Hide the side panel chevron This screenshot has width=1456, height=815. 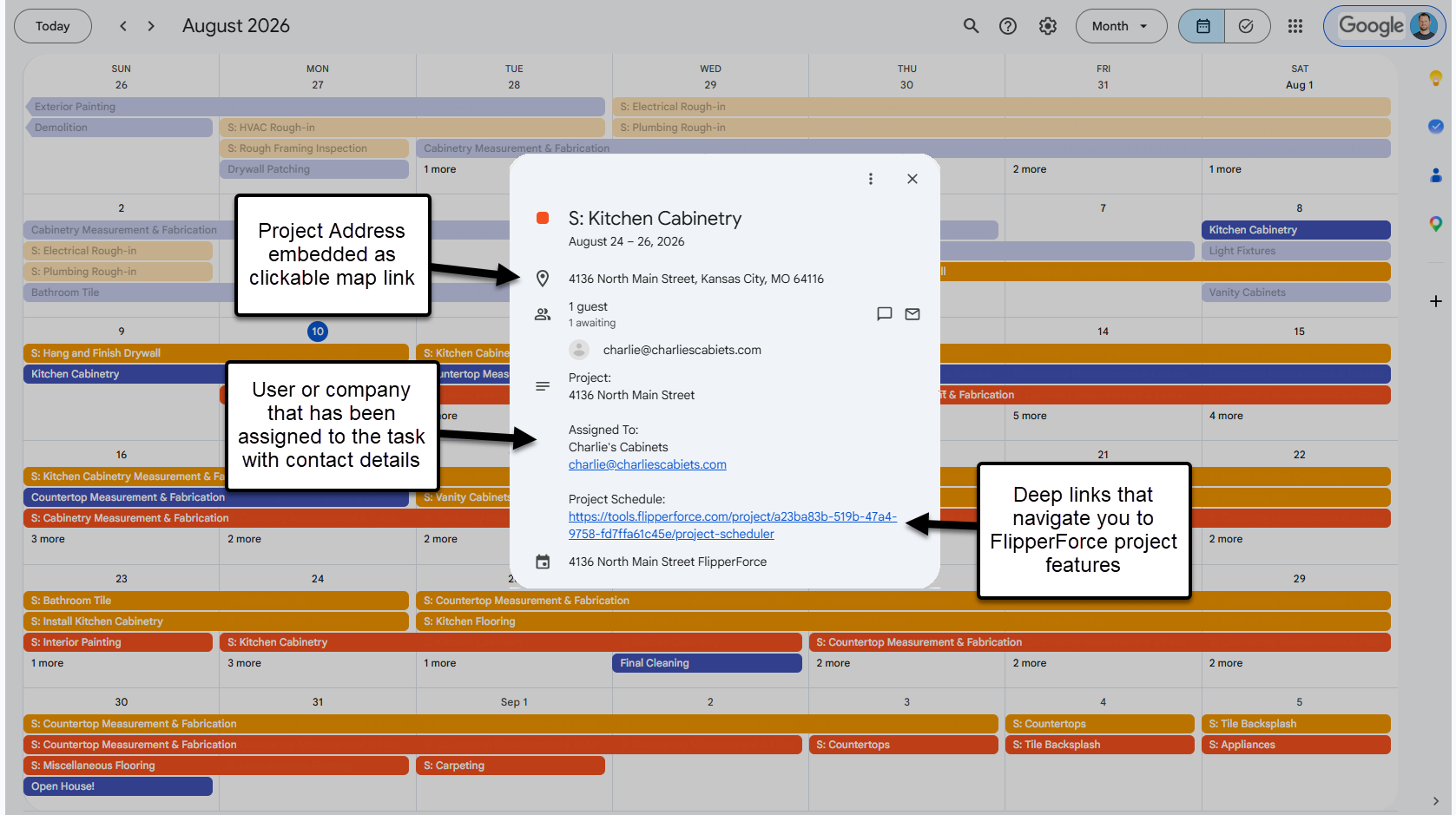click(1436, 801)
